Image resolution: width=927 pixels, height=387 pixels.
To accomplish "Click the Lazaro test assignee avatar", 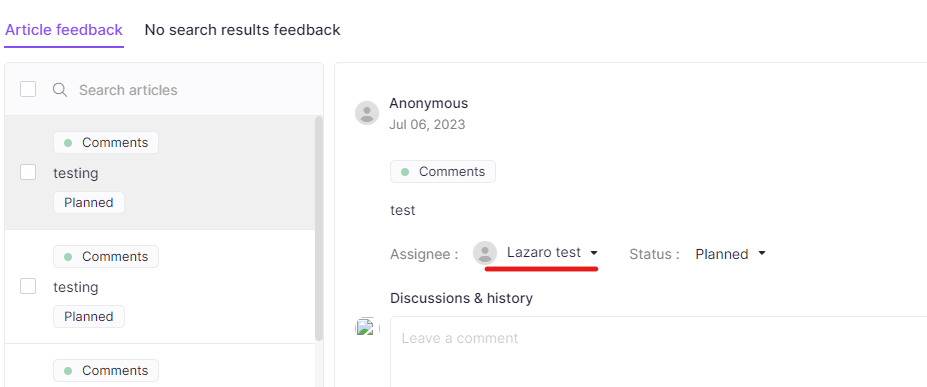I will click(485, 253).
